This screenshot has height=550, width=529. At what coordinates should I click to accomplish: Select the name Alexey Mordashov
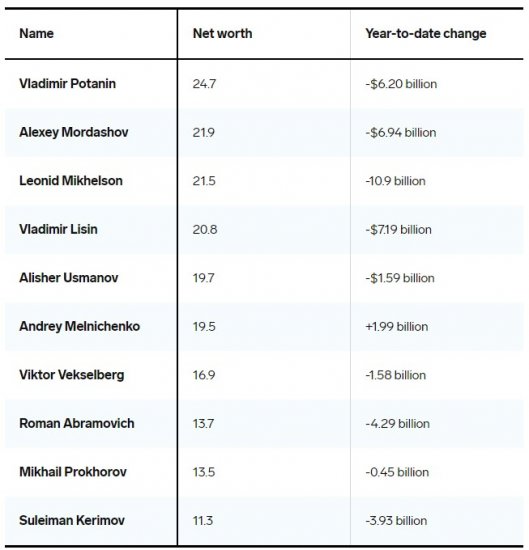[74, 132]
